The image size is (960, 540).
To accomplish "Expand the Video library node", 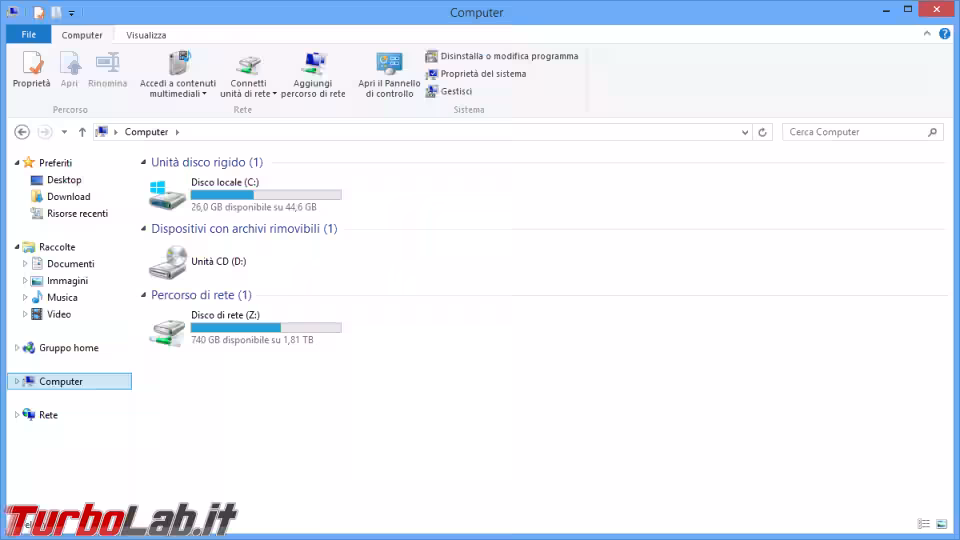I will tap(25, 314).
